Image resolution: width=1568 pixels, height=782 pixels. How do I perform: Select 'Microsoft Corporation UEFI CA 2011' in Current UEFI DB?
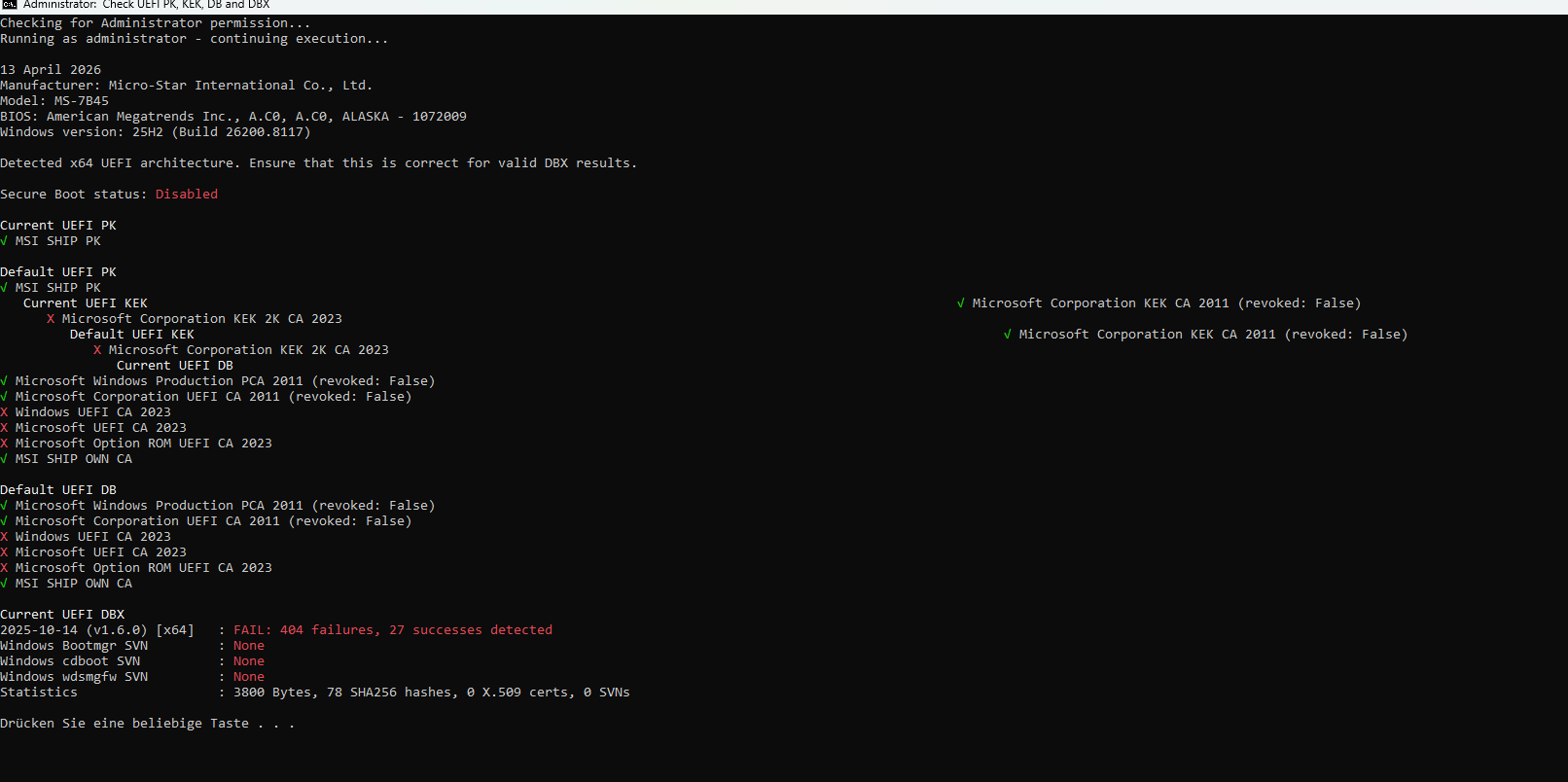pos(214,397)
